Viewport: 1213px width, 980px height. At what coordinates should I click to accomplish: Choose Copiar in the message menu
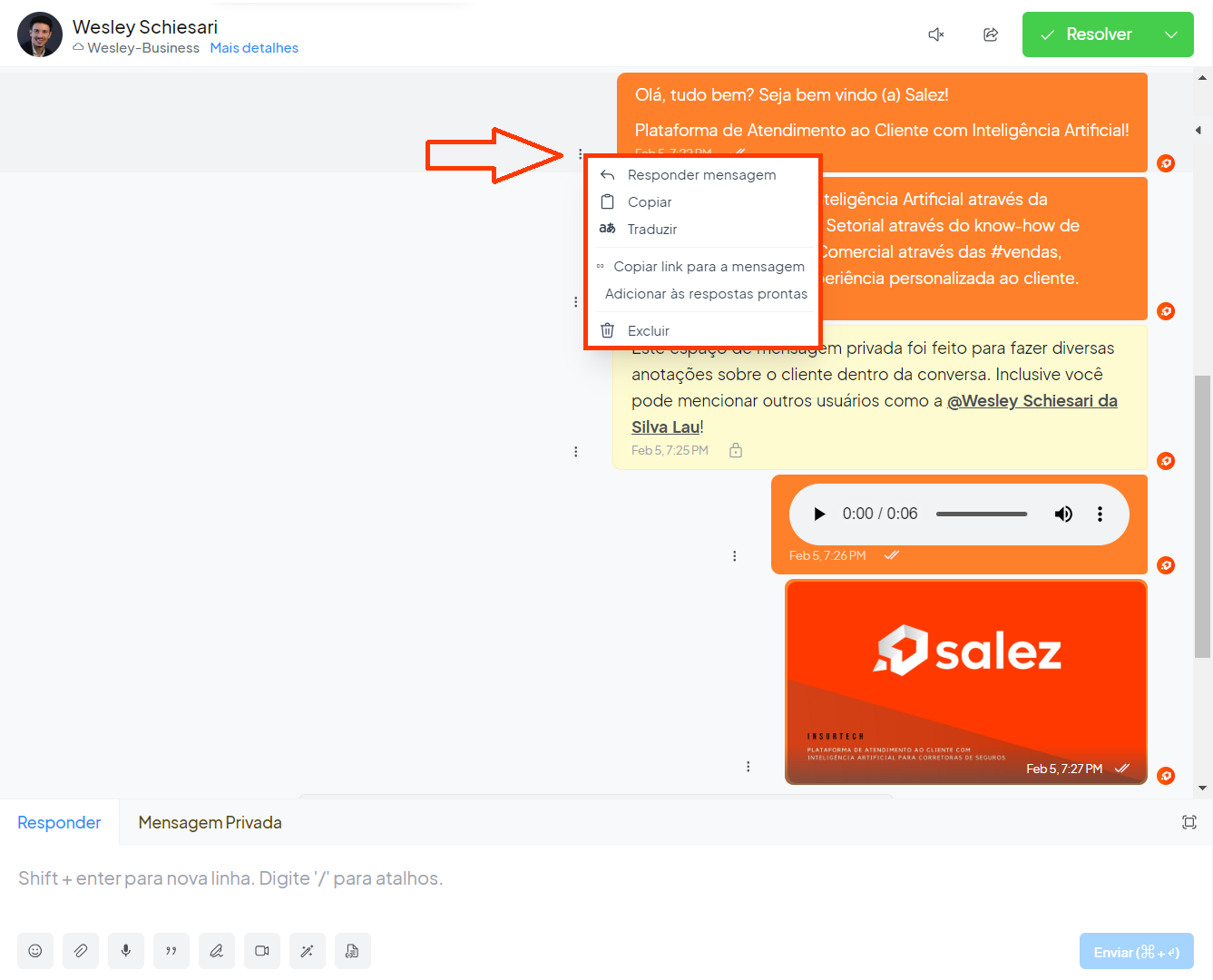702,202
